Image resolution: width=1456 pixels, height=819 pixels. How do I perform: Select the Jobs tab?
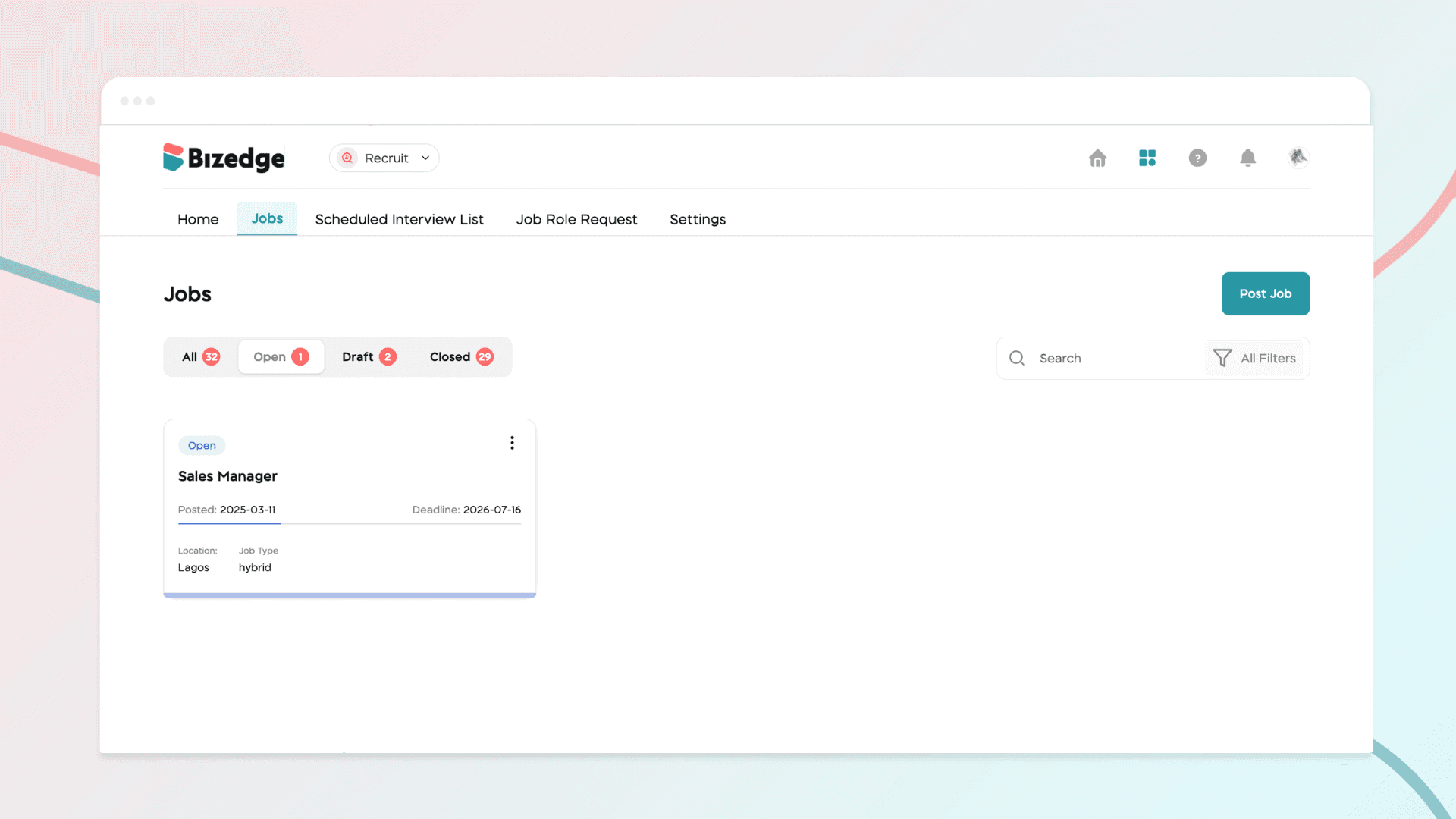click(x=267, y=218)
